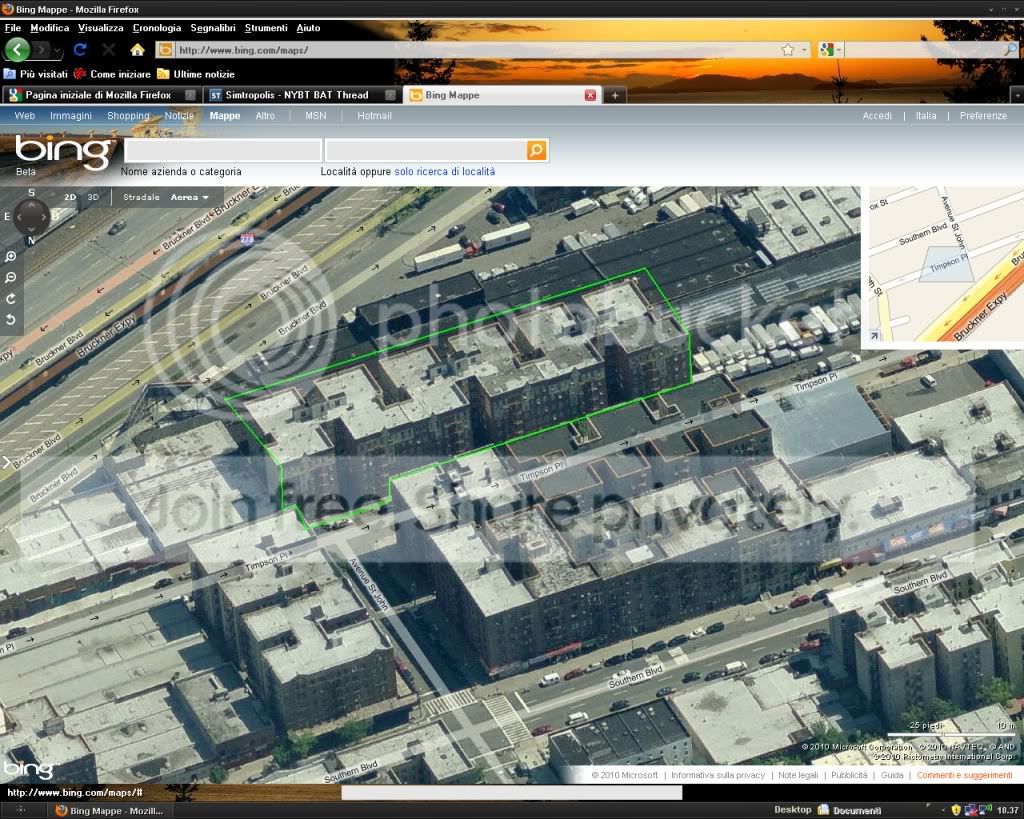Open the Google search engine selector icon

coord(827,50)
